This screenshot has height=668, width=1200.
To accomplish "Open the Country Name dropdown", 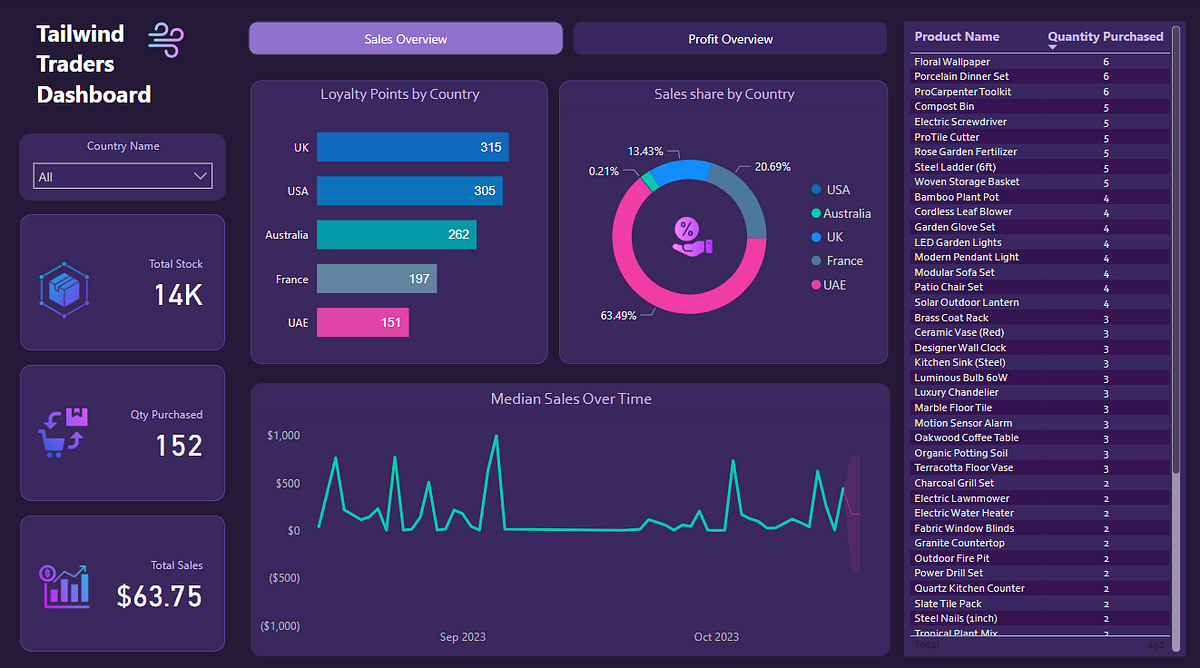I will (x=122, y=175).
